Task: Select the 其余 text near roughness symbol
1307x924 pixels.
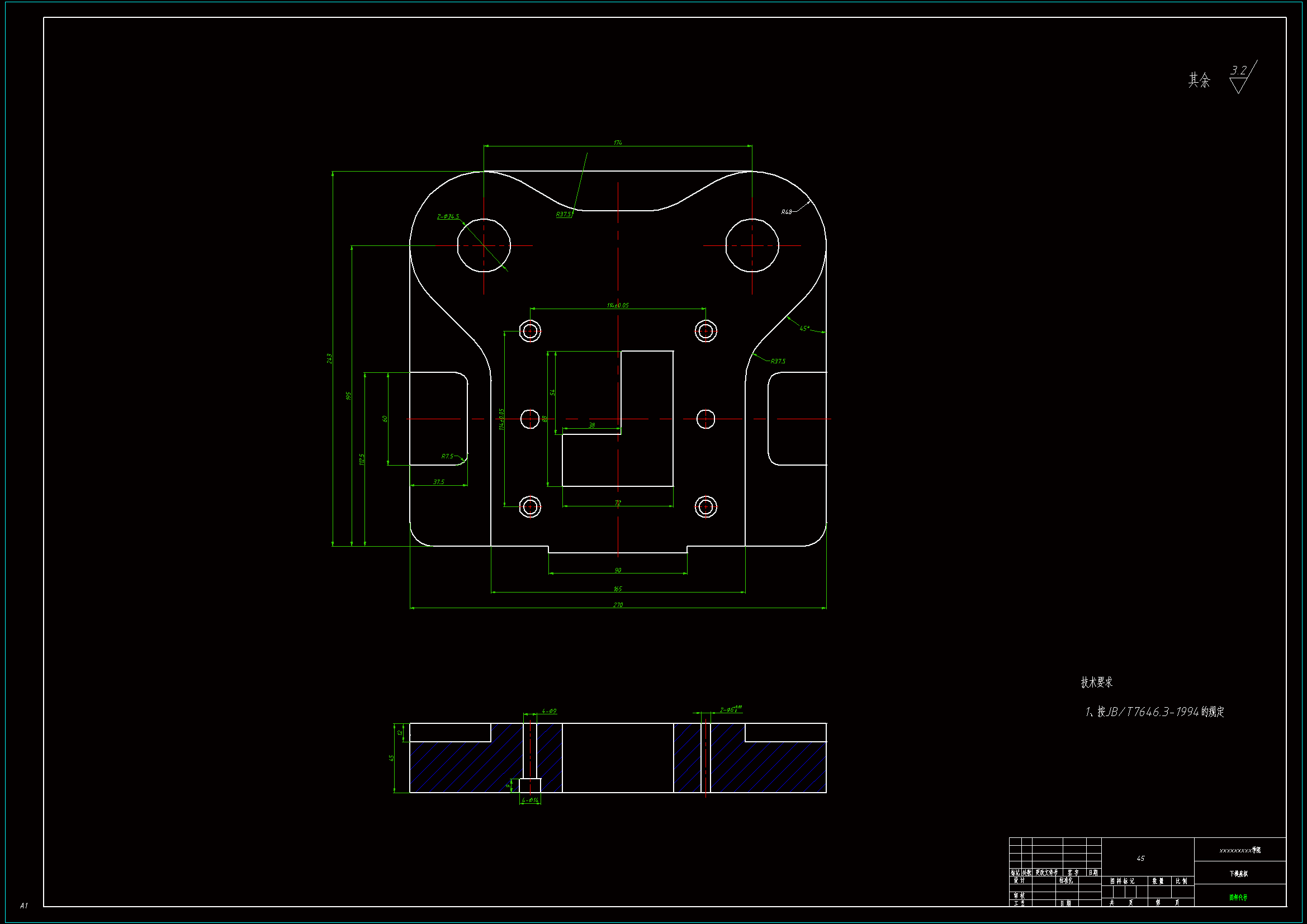Action: click(1199, 80)
